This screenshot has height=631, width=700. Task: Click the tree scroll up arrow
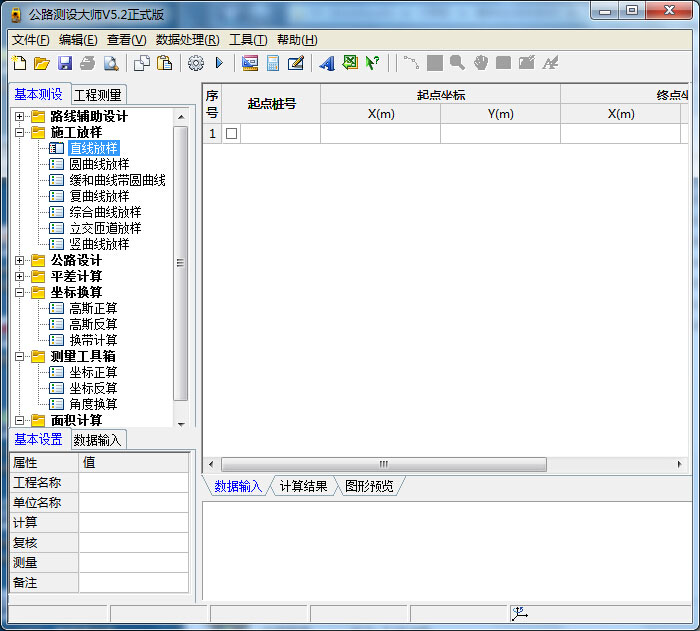point(181,117)
